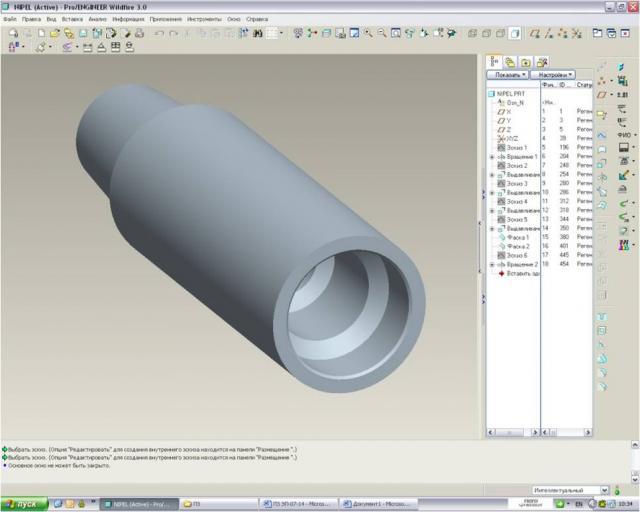
Task: Open the Настройки dropdown button
Action: 553,75
